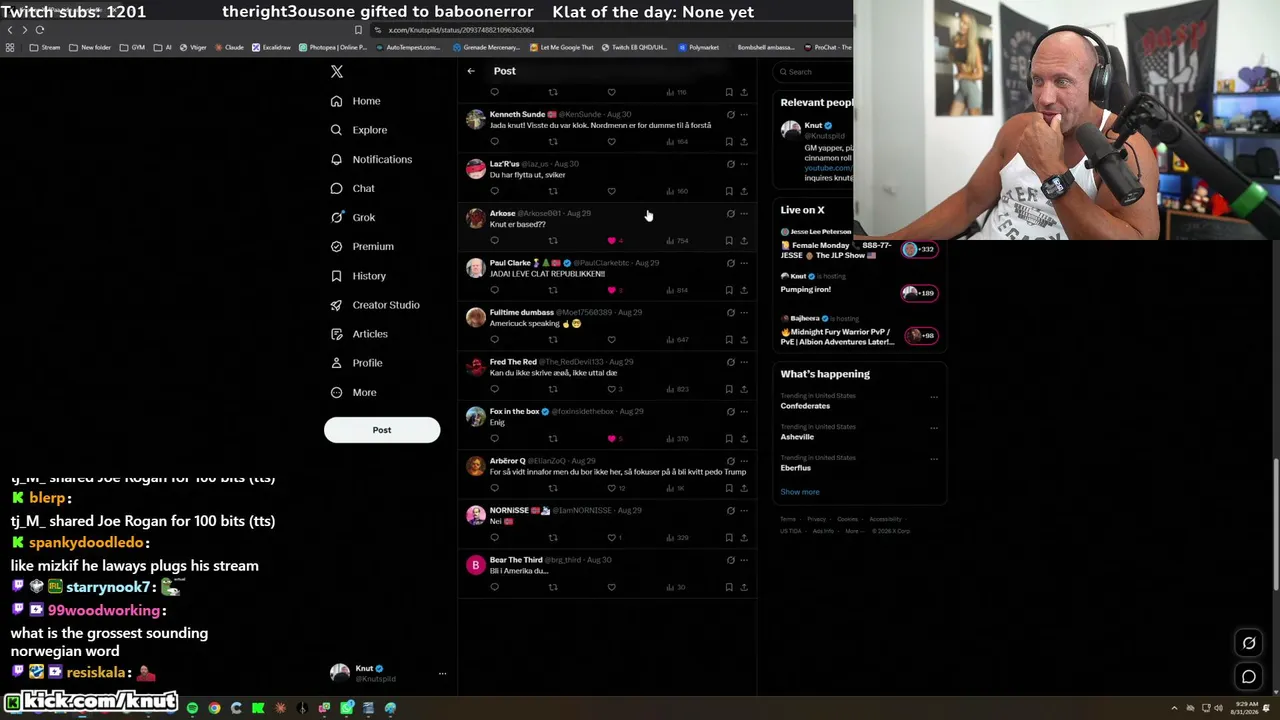1280x720 pixels.
Task: Click the X search field
Action: click(x=815, y=72)
